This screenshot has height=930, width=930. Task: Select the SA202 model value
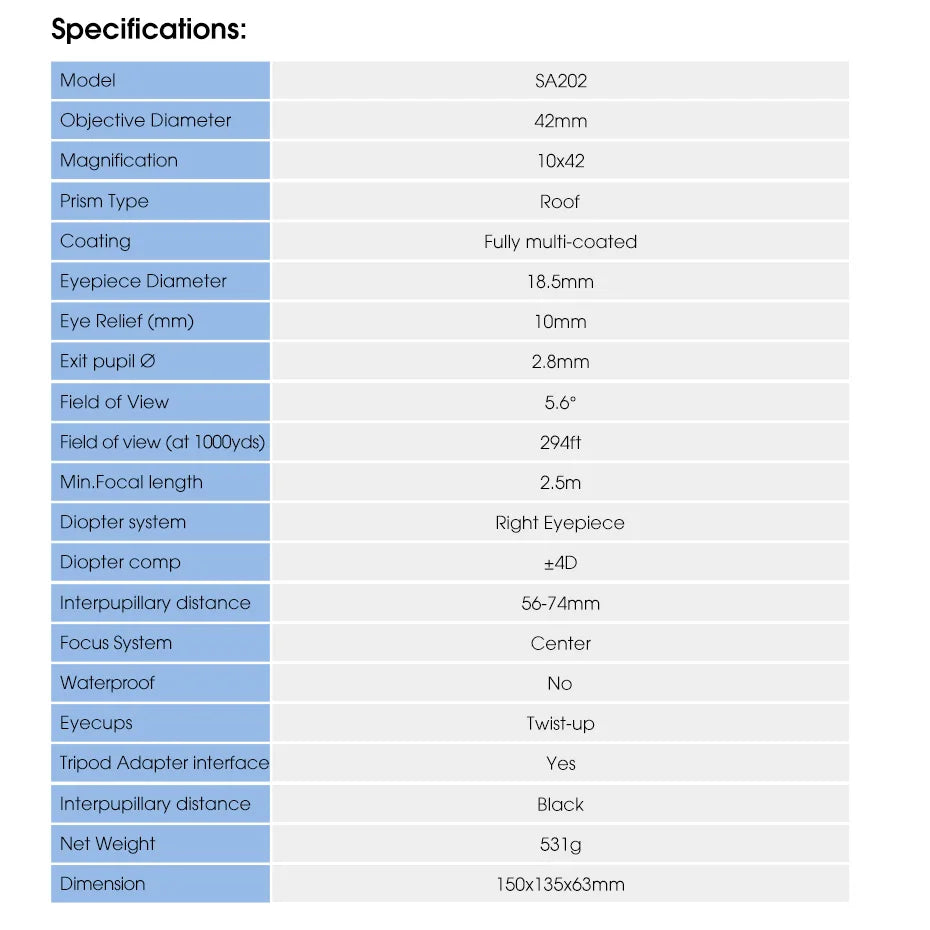point(560,81)
